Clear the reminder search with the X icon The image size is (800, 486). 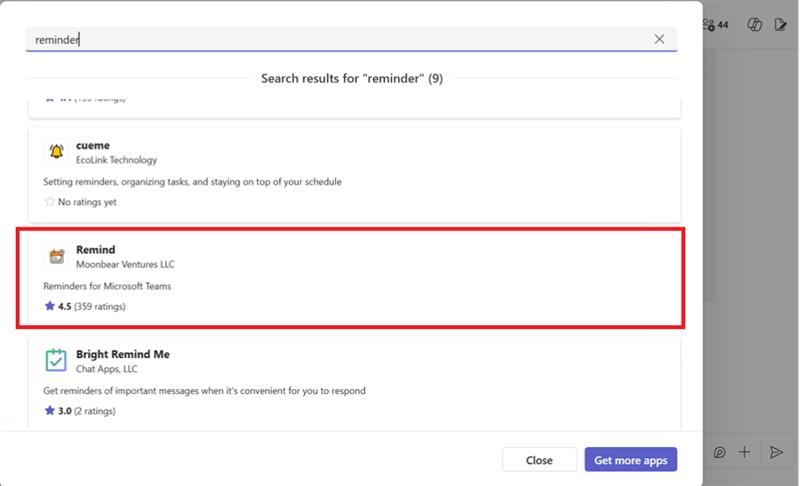pos(659,39)
